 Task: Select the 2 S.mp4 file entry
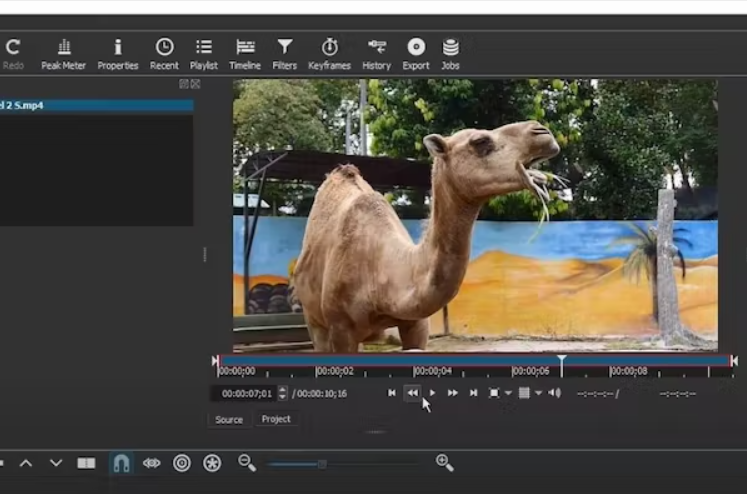tap(96, 105)
